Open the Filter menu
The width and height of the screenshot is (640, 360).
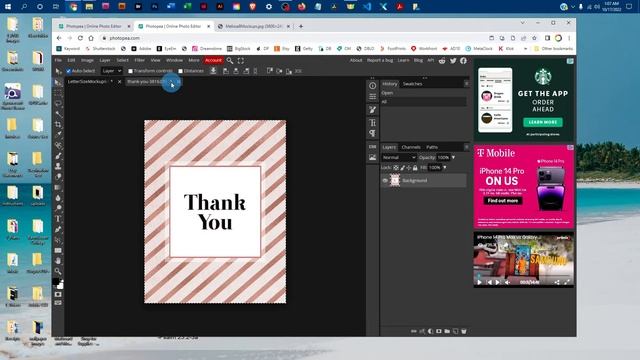pos(140,60)
